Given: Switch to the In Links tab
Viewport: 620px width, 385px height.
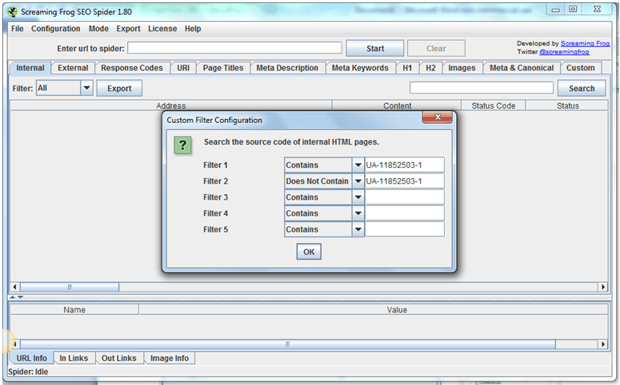Looking at the screenshot, I should 74,358.
